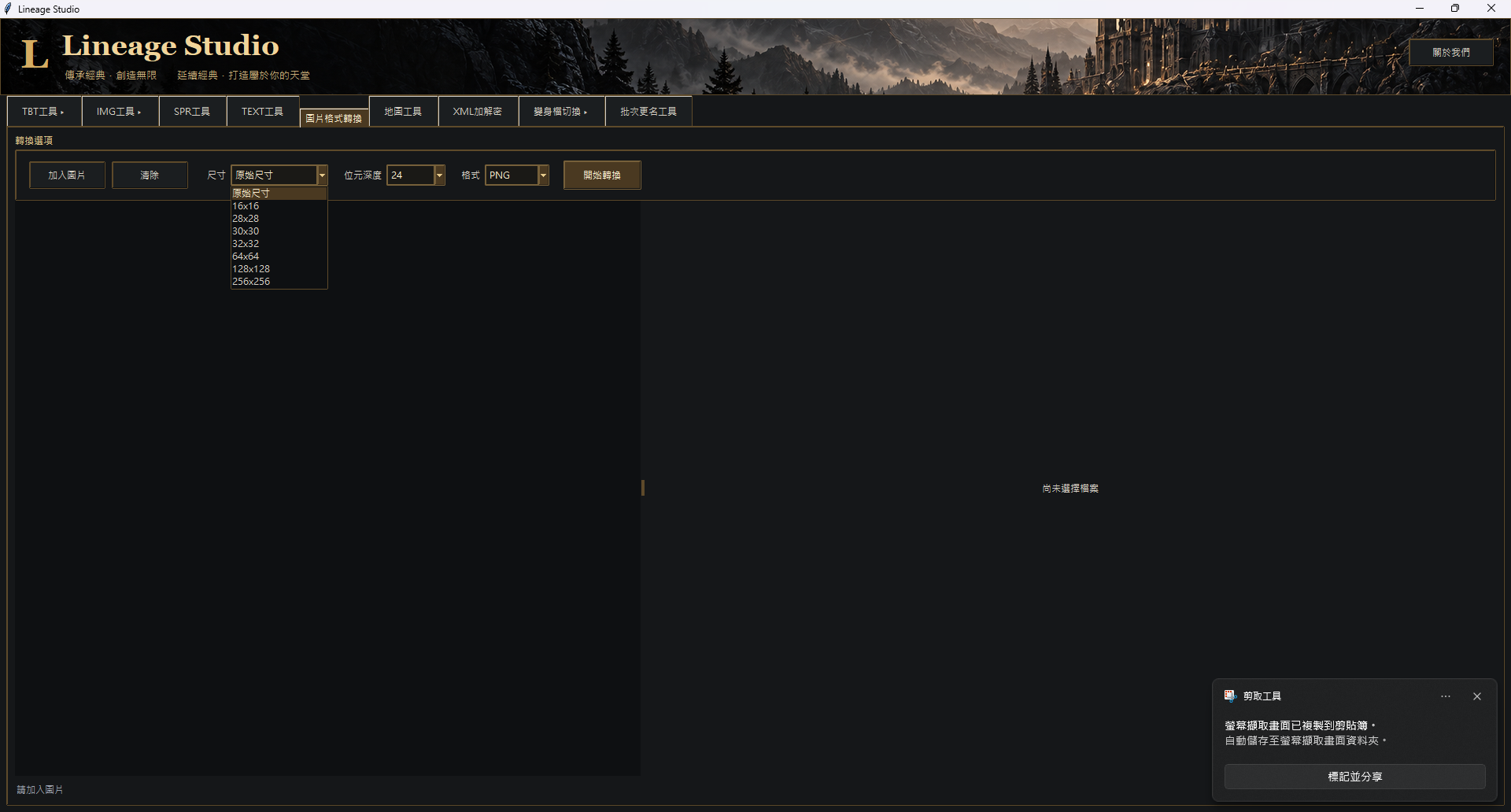Expand the 格式 dropdown showing PNG
The image size is (1511, 812).
coord(543,175)
